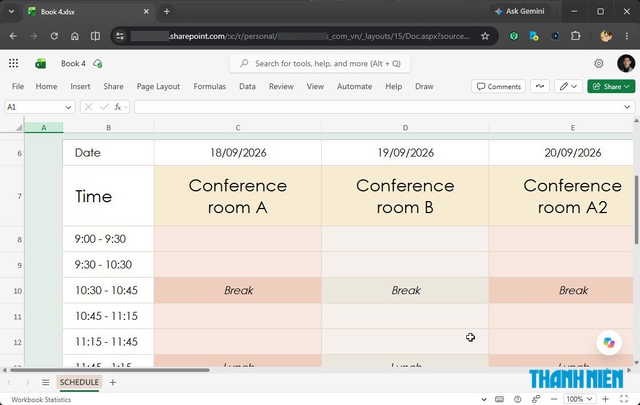Select the 10:30 - 10:45 time cell

pos(108,290)
